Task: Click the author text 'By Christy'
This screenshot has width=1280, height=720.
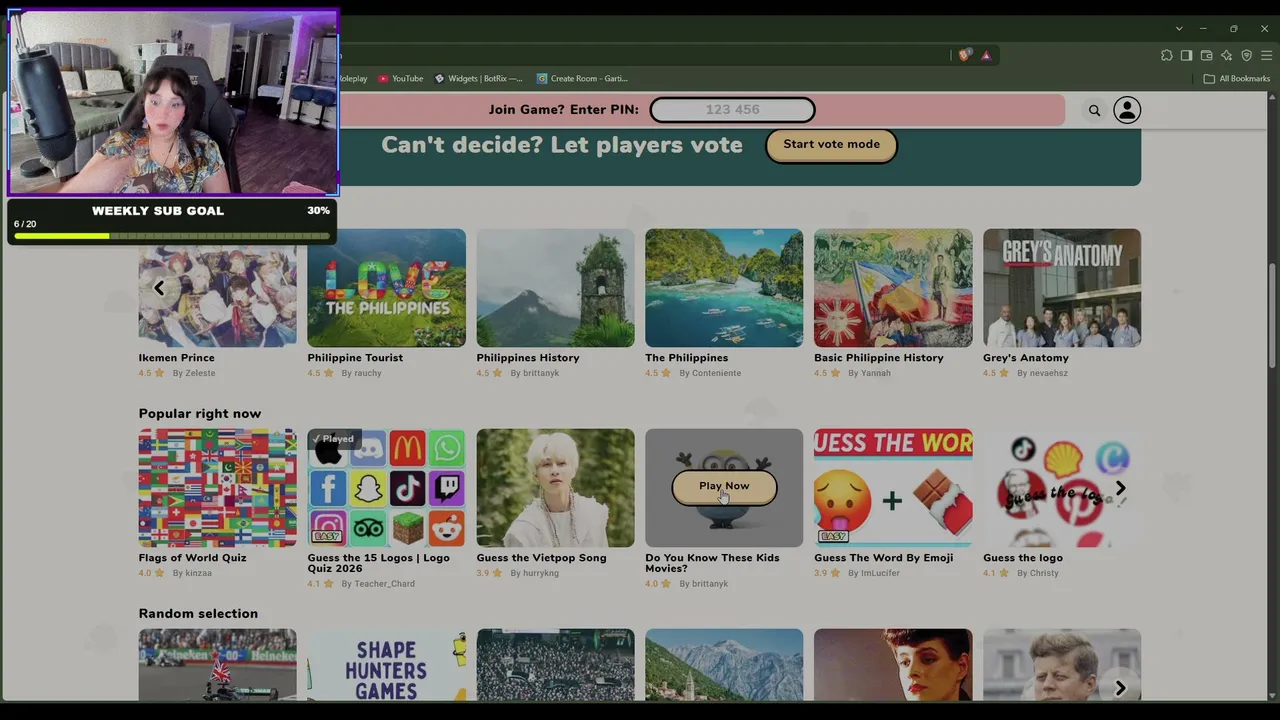Action: point(1038,574)
